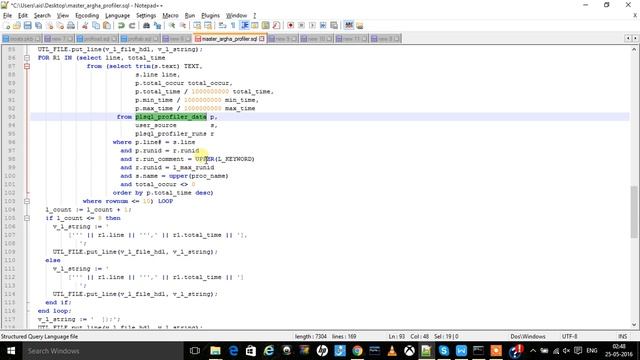Click the last plugin icon on the toolbar
The image size is (640, 360).
(360, 25)
